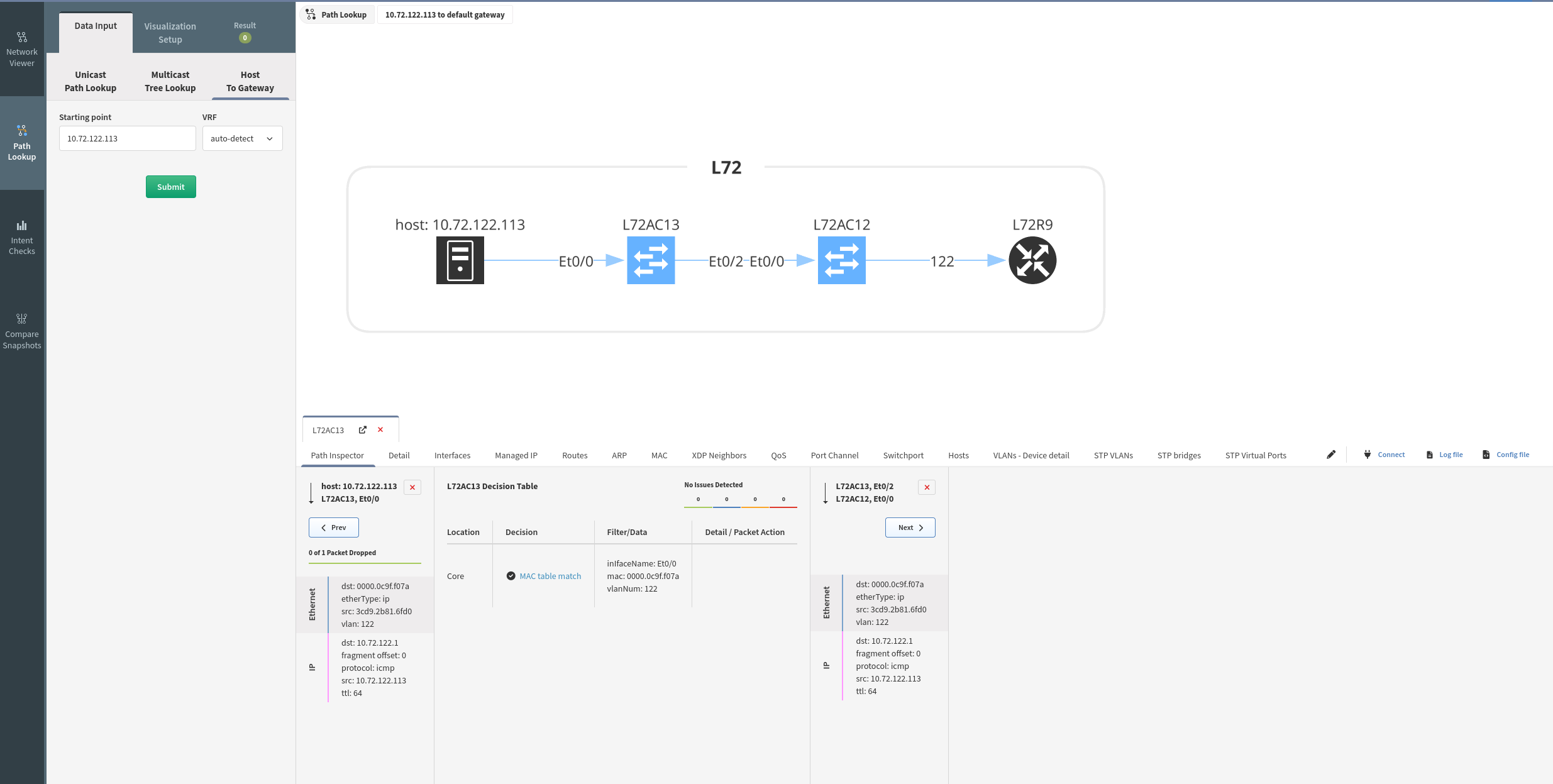The width and height of the screenshot is (1553, 784).
Task: Open the Routes tab
Action: 575,455
